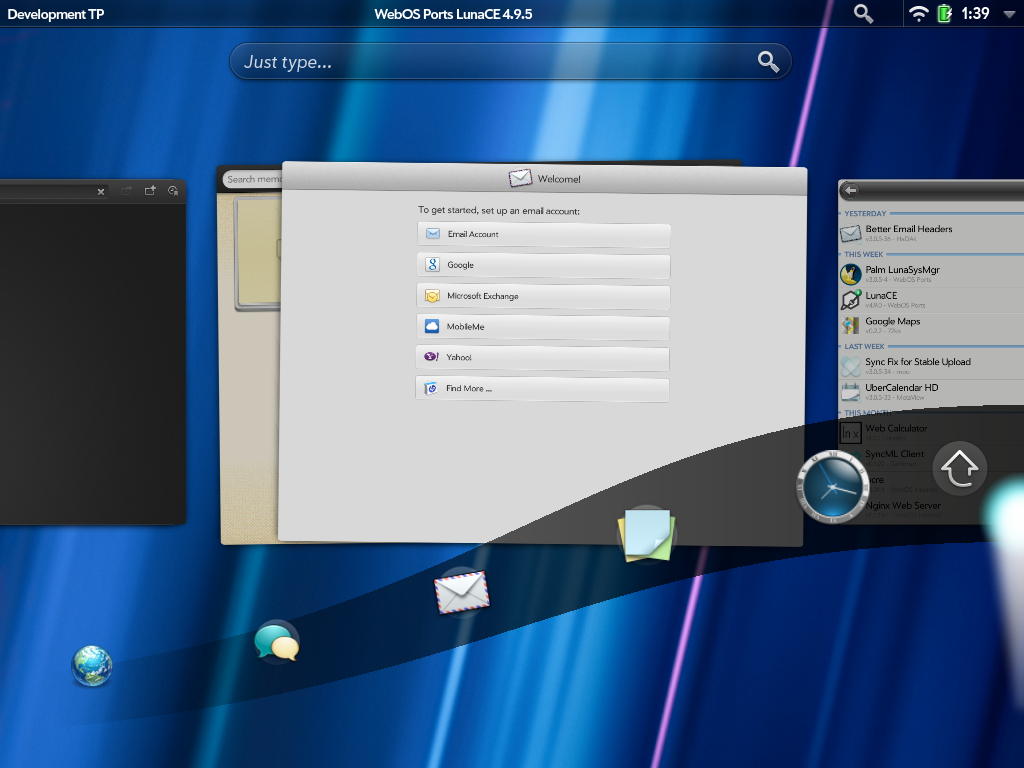Viewport: 1024px width, 768px height.
Task: Click the magnifier icon in the top status bar
Action: [863, 14]
